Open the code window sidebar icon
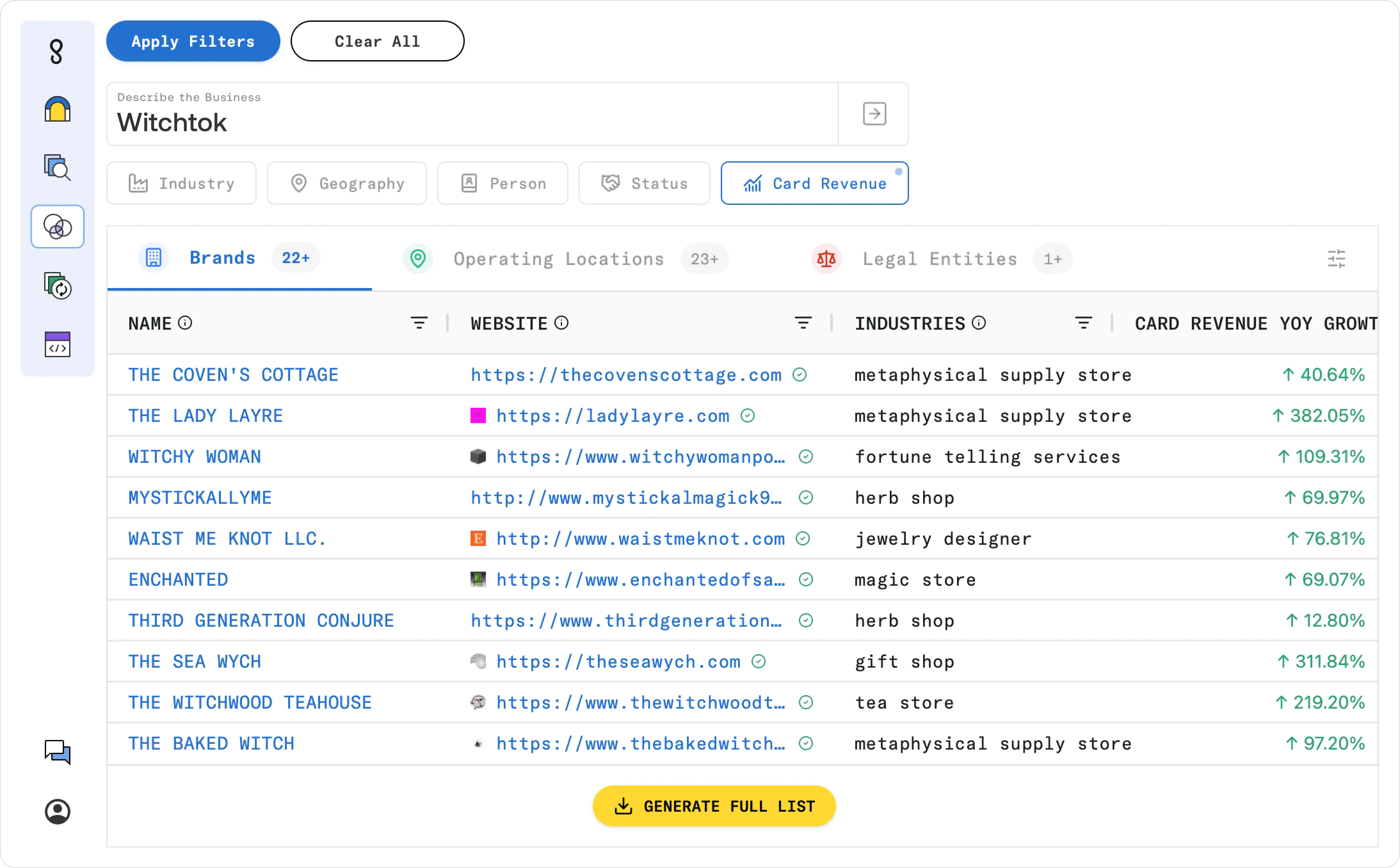Image resolution: width=1400 pixels, height=868 pixels. (57, 344)
